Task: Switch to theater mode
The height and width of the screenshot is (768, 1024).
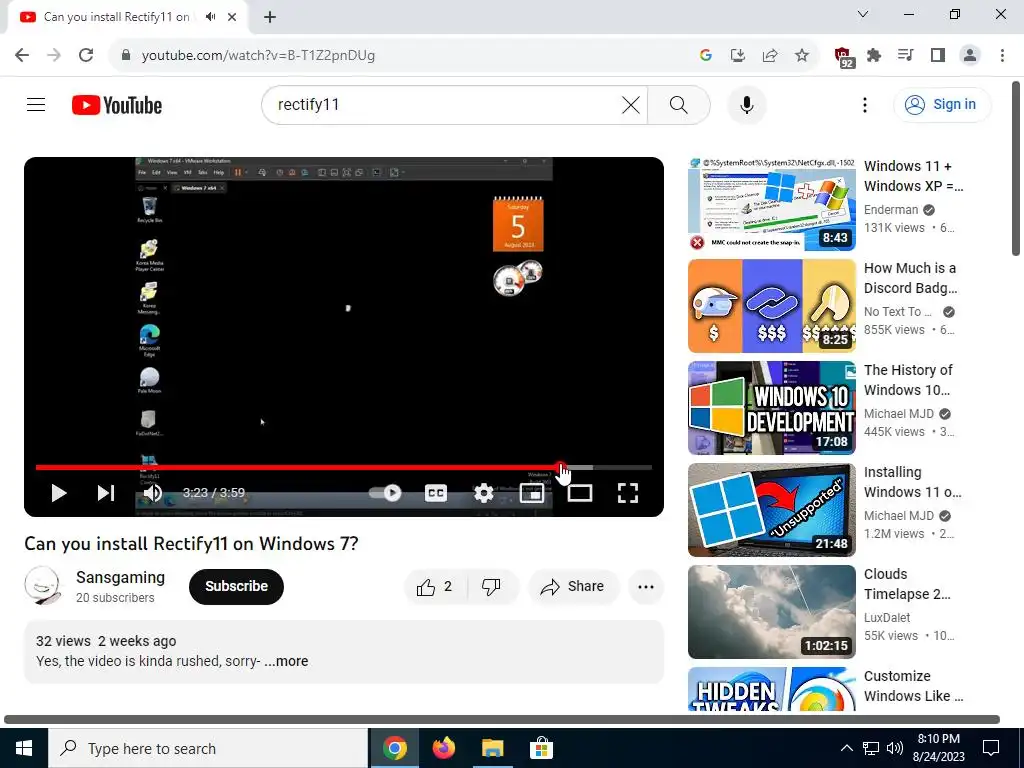Action: point(579,493)
